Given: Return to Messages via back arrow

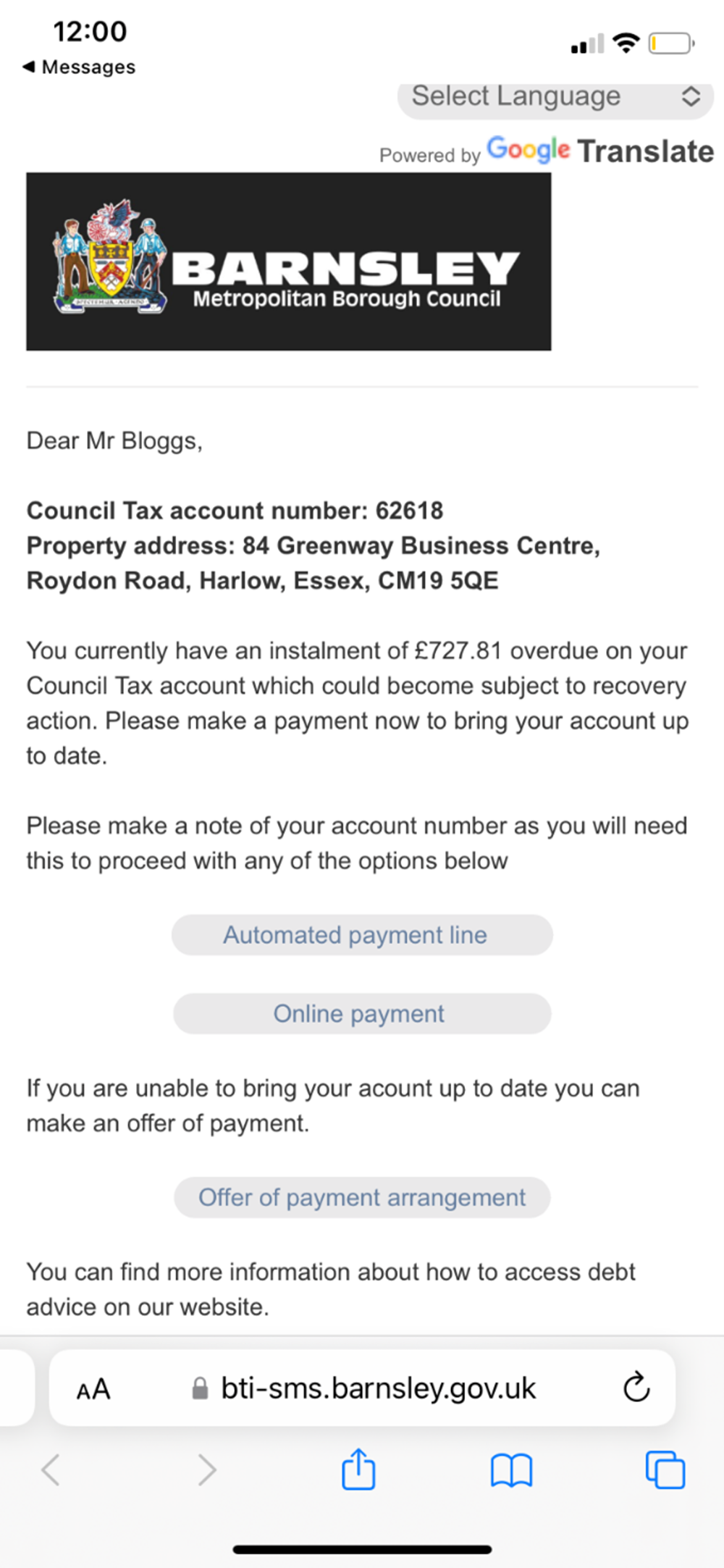Looking at the screenshot, I should [x=29, y=67].
